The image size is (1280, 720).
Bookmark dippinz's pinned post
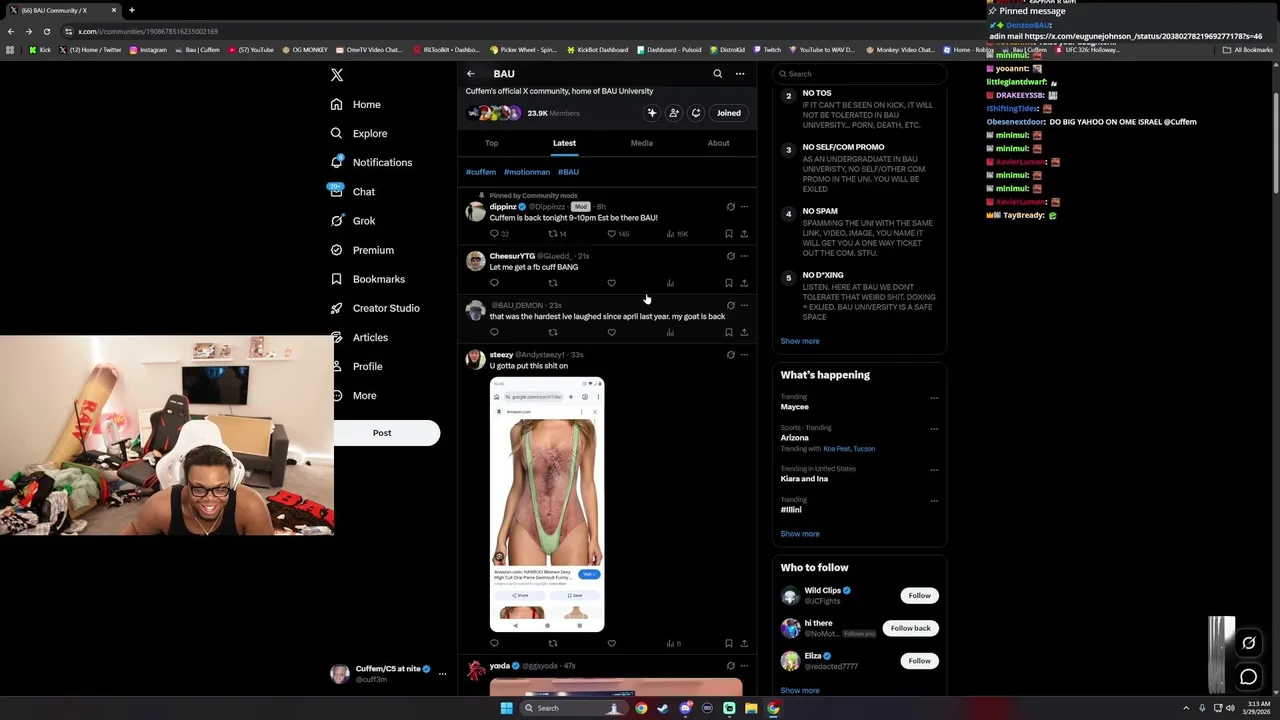pyautogui.click(x=729, y=234)
